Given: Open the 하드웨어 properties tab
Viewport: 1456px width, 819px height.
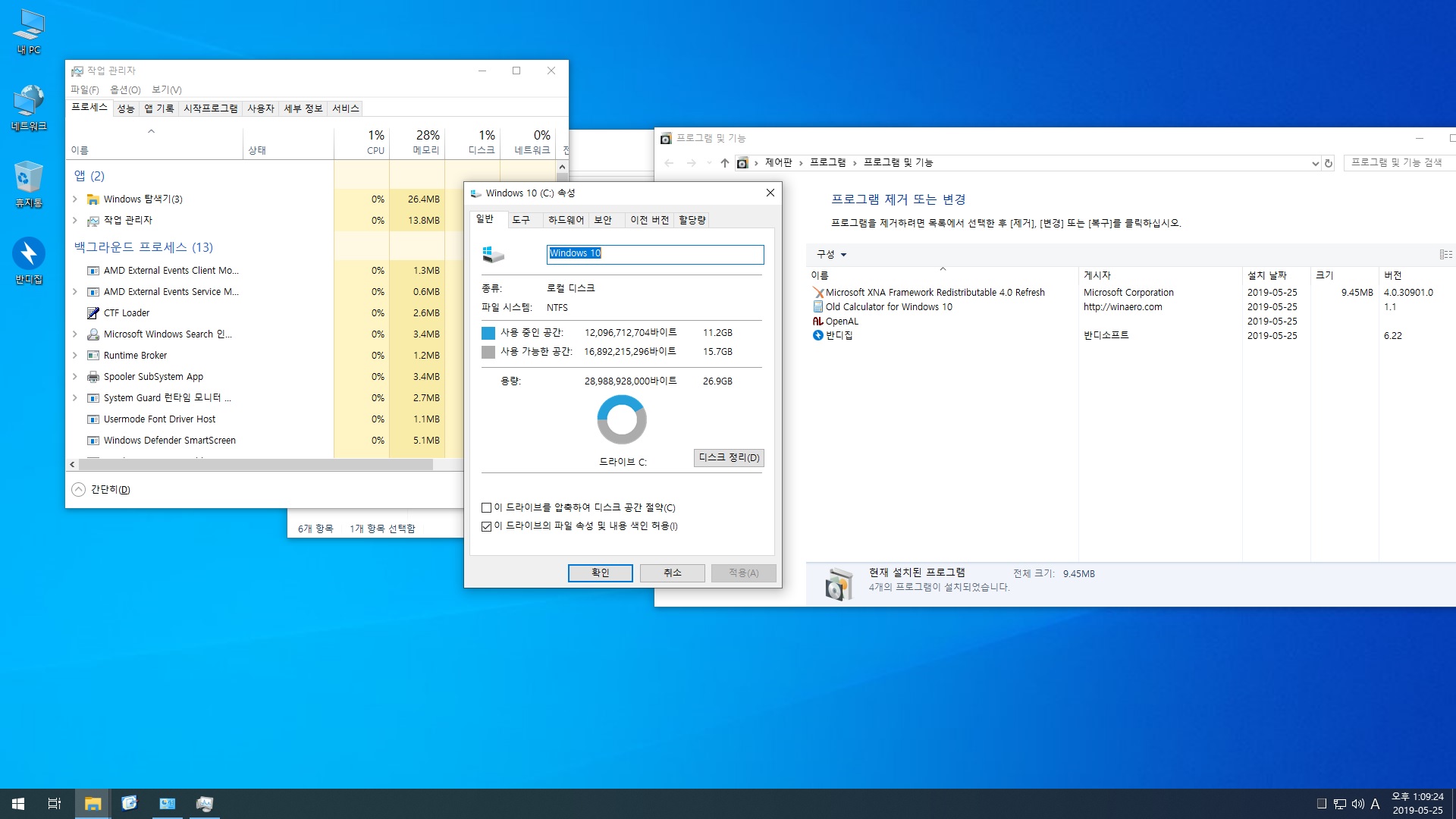Looking at the screenshot, I should [566, 220].
